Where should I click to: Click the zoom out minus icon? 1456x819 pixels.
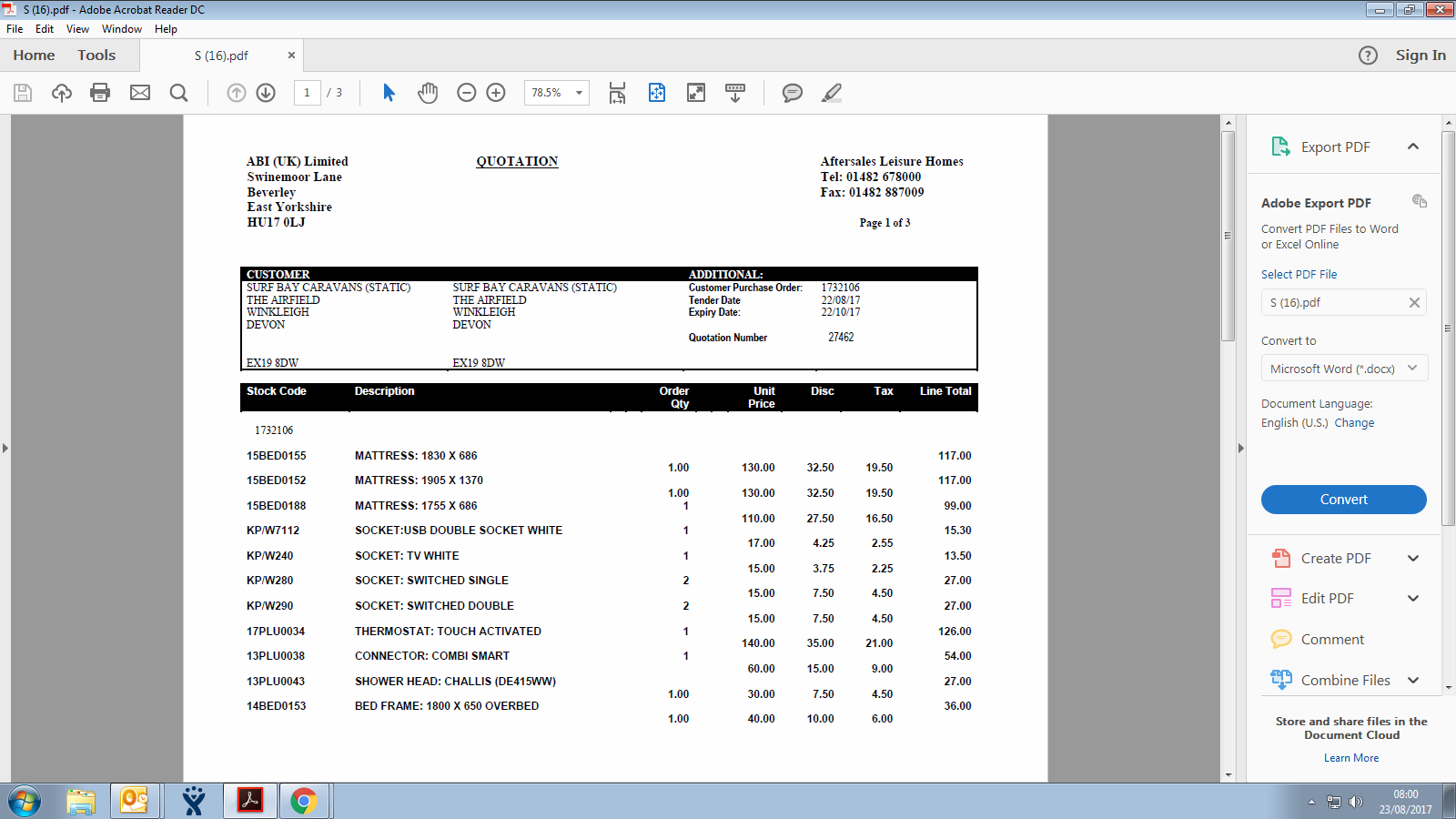(467, 93)
